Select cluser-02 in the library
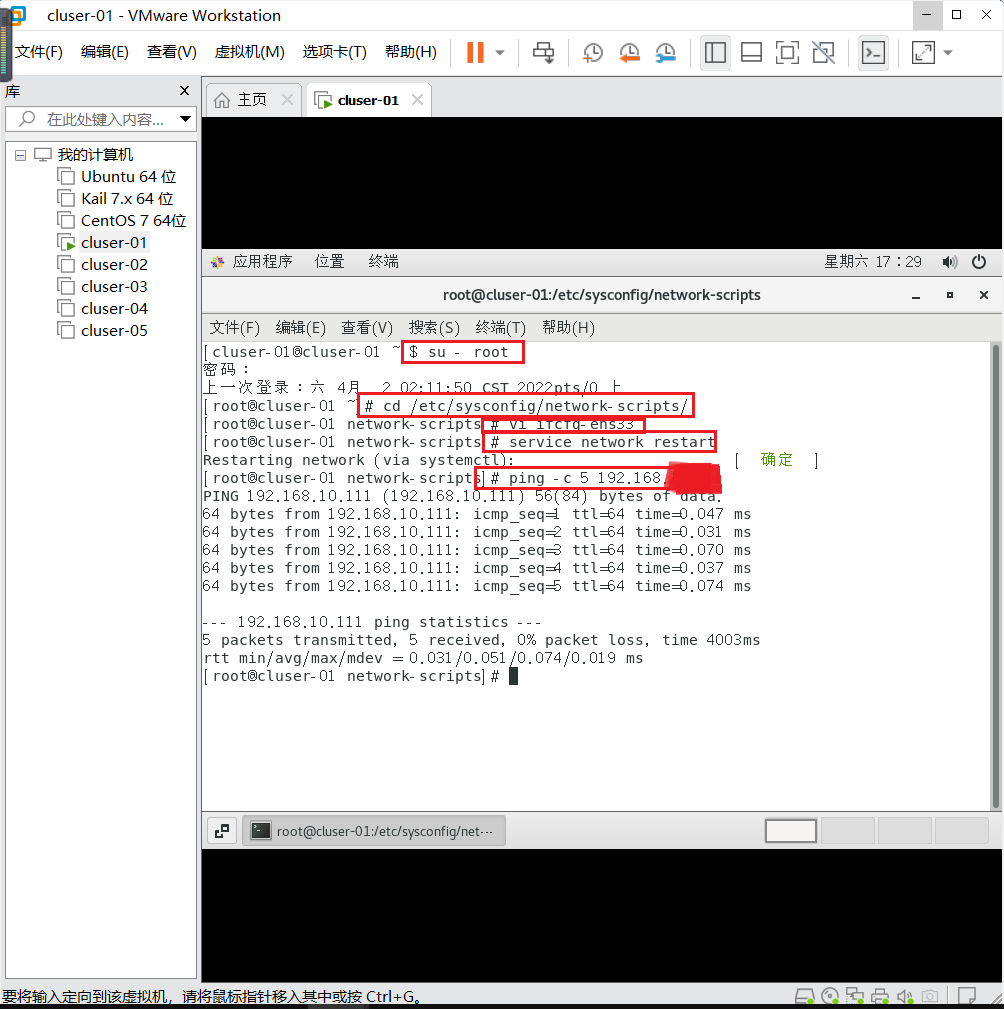 click(x=103, y=264)
